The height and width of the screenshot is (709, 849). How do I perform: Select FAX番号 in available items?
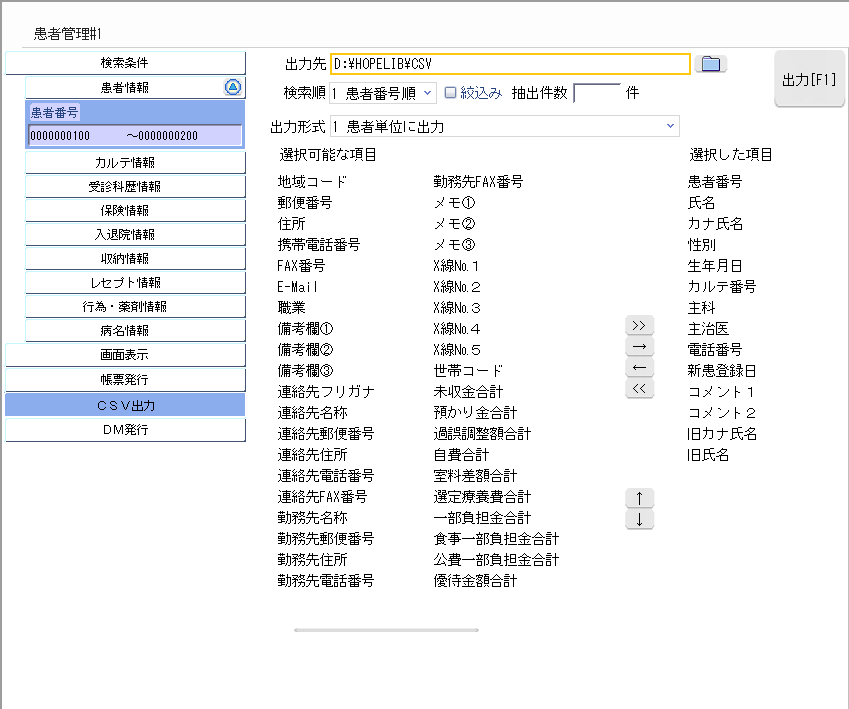coord(301,266)
